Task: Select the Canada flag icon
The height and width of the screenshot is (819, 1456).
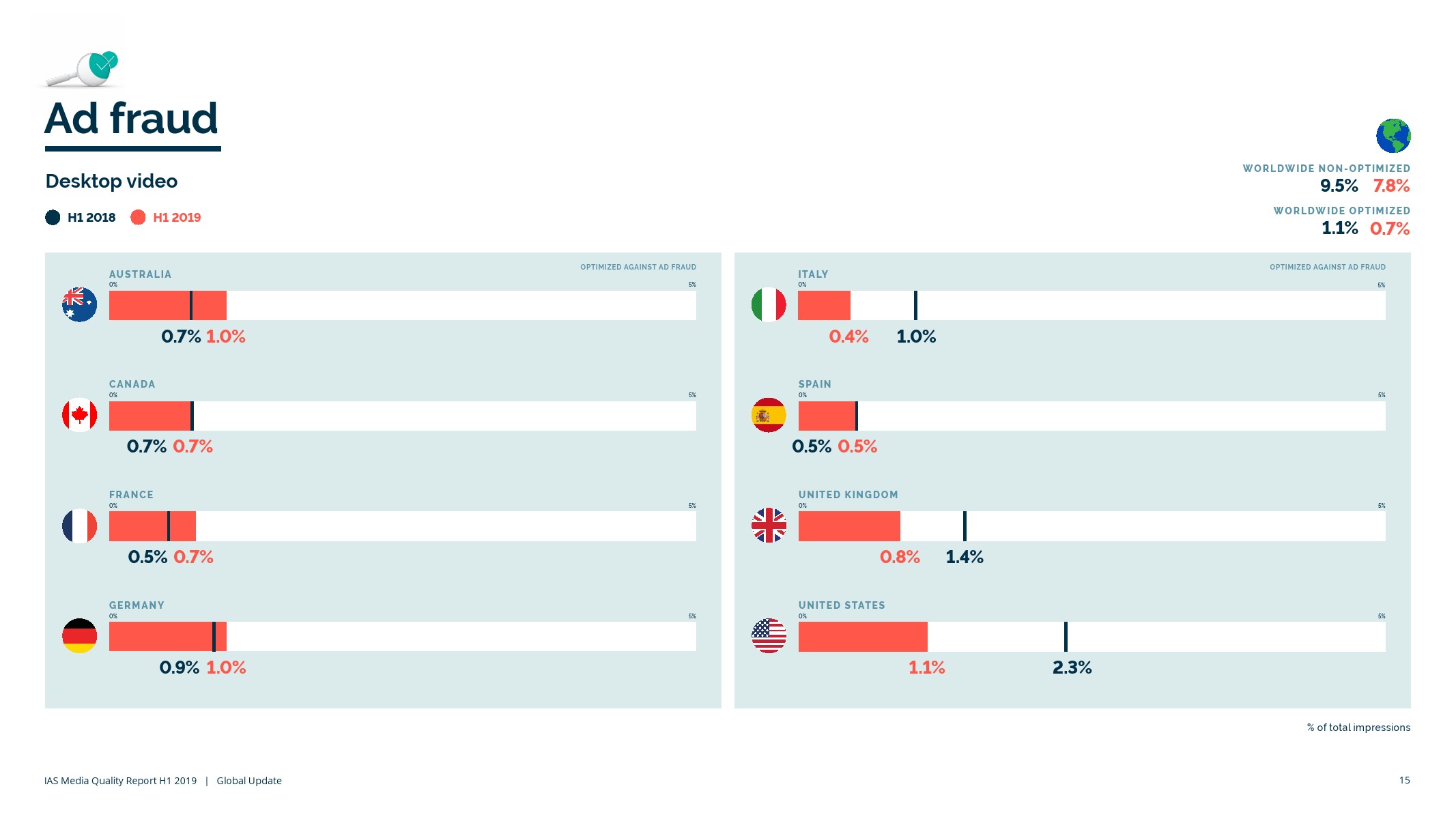Action: [79, 415]
